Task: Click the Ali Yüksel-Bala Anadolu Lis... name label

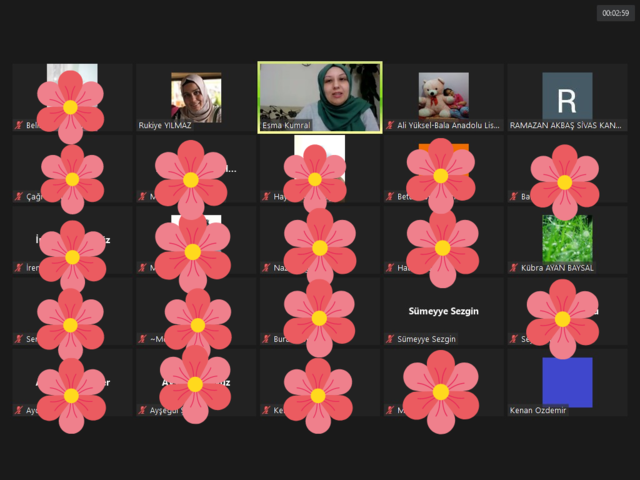Action: tap(449, 125)
